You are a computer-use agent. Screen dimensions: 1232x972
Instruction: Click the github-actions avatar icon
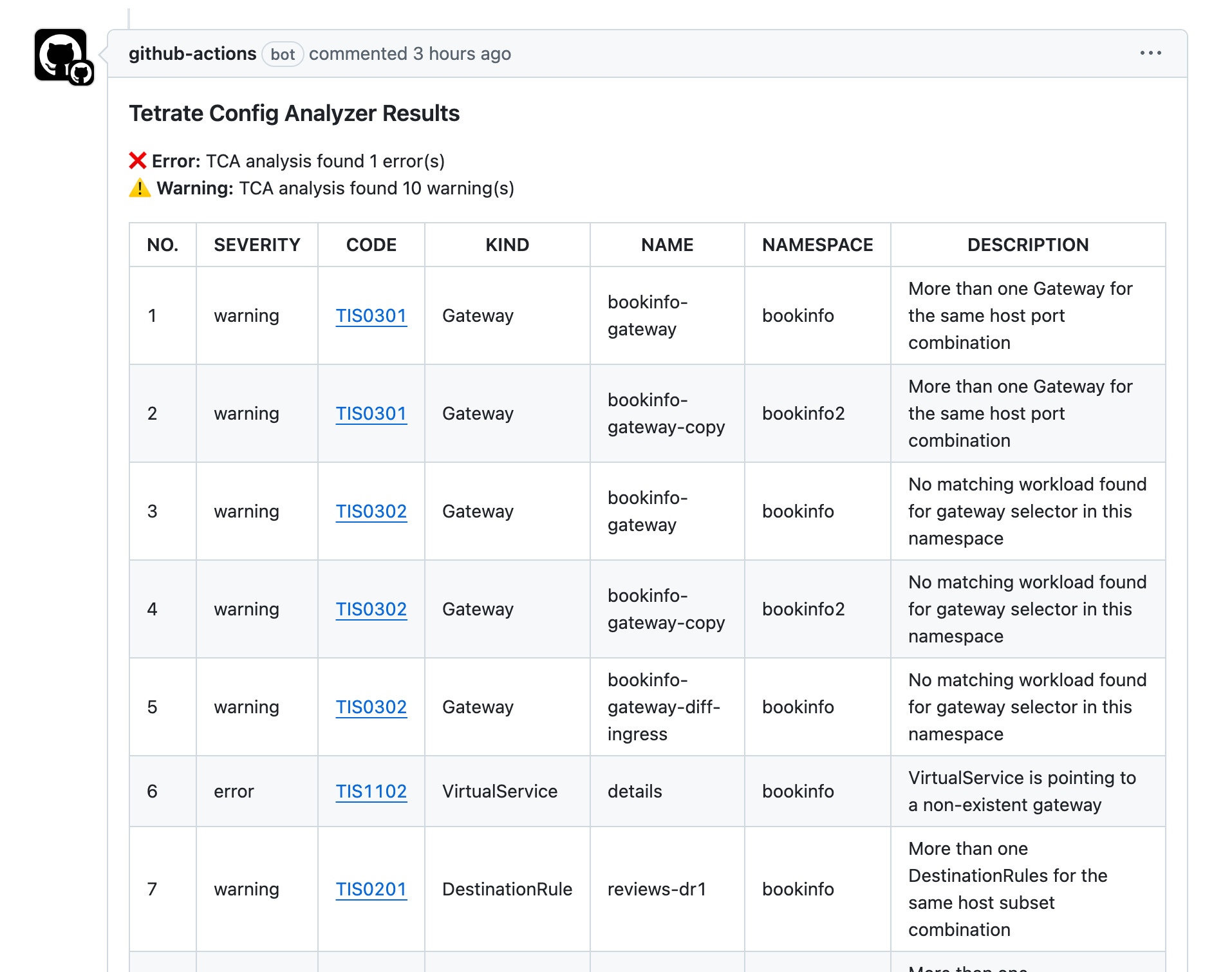(x=61, y=55)
